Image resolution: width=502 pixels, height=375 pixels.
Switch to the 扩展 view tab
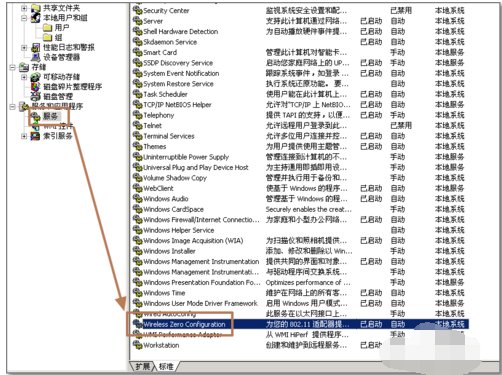click(142, 367)
